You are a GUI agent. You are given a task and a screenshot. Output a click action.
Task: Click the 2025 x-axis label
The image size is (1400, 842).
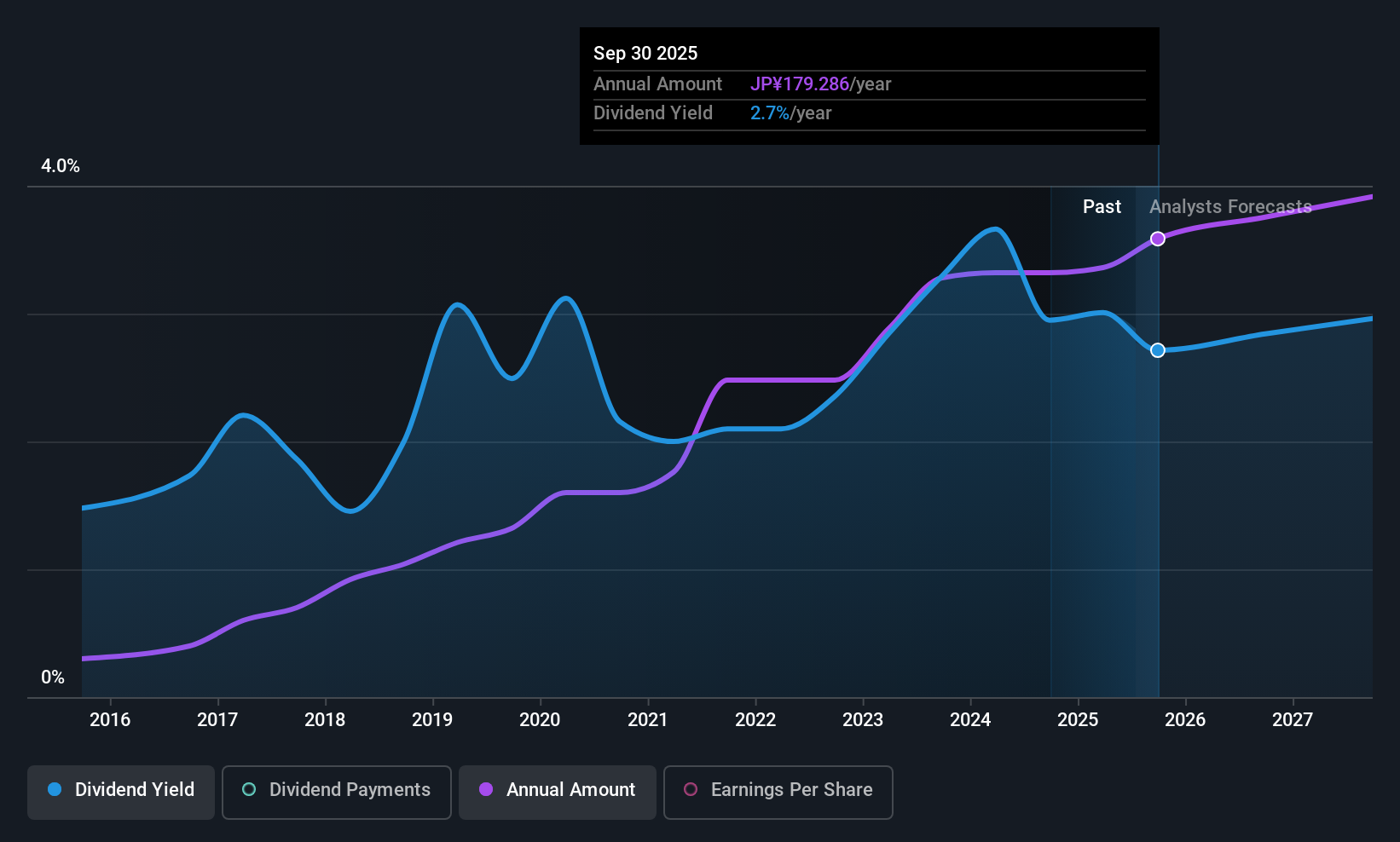click(1078, 719)
